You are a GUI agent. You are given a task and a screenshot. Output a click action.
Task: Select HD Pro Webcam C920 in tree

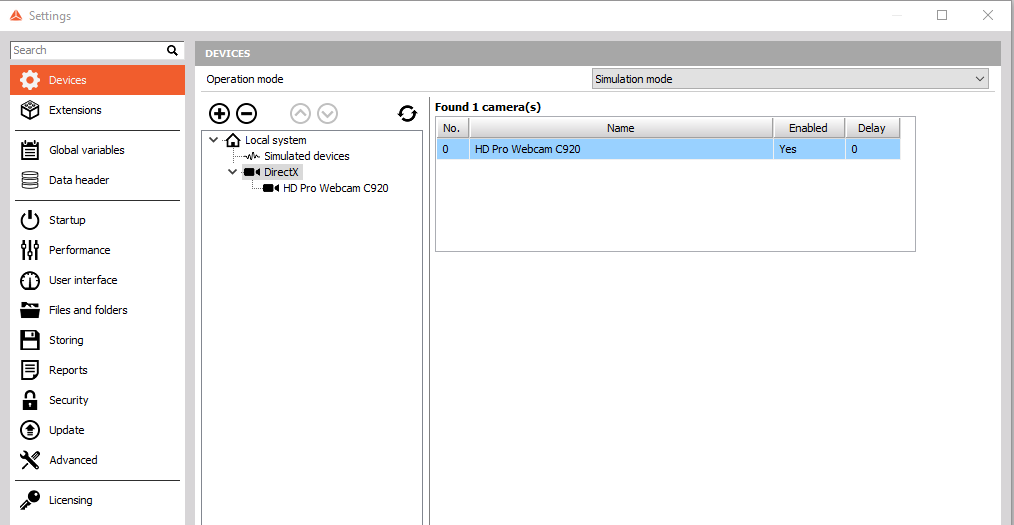click(x=336, y=188)
